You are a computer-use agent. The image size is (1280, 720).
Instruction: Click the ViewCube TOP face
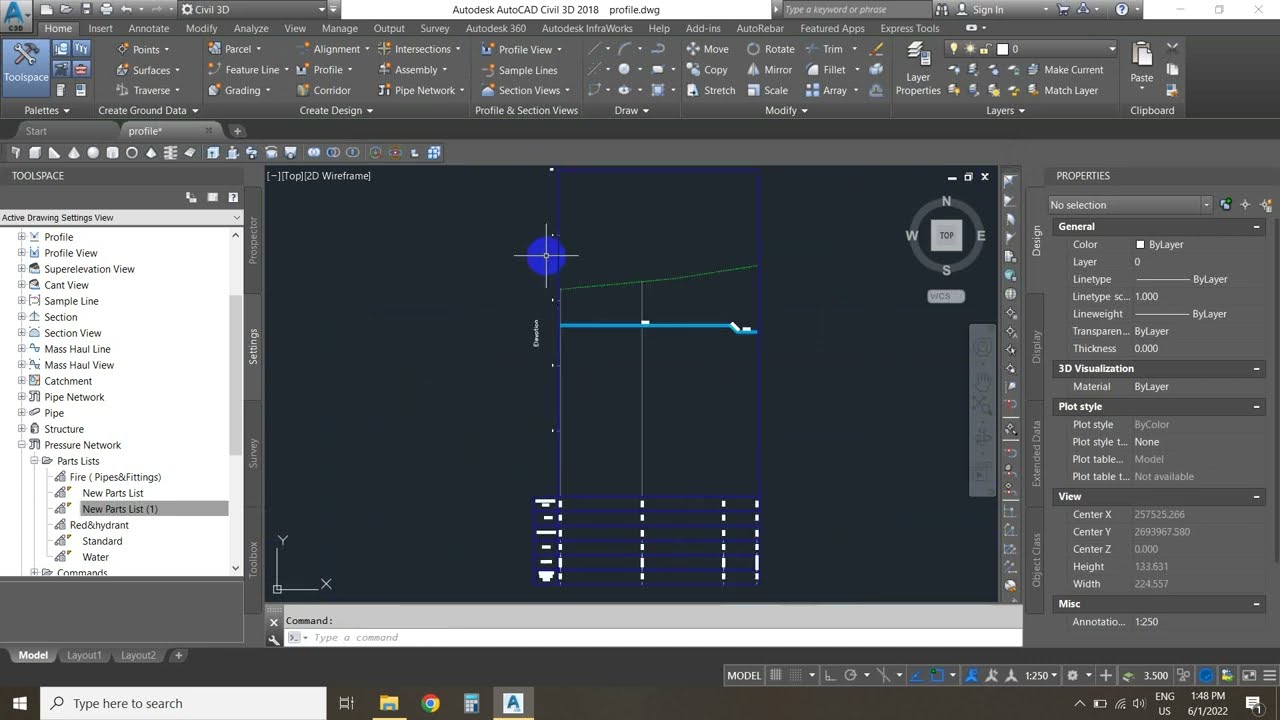coord(946,235)
